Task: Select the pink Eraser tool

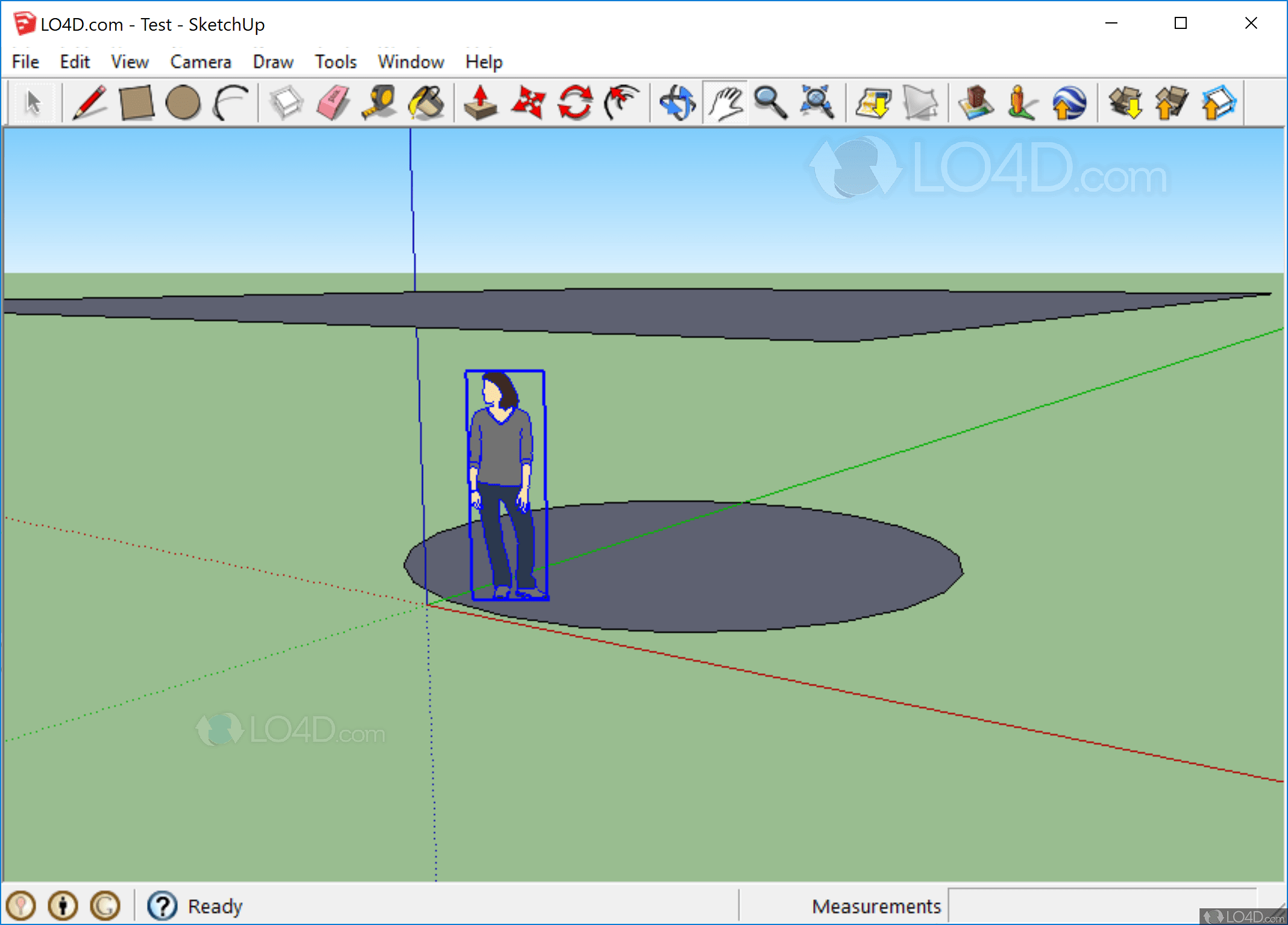Action: pyautogui.click(x=333, y=103)
